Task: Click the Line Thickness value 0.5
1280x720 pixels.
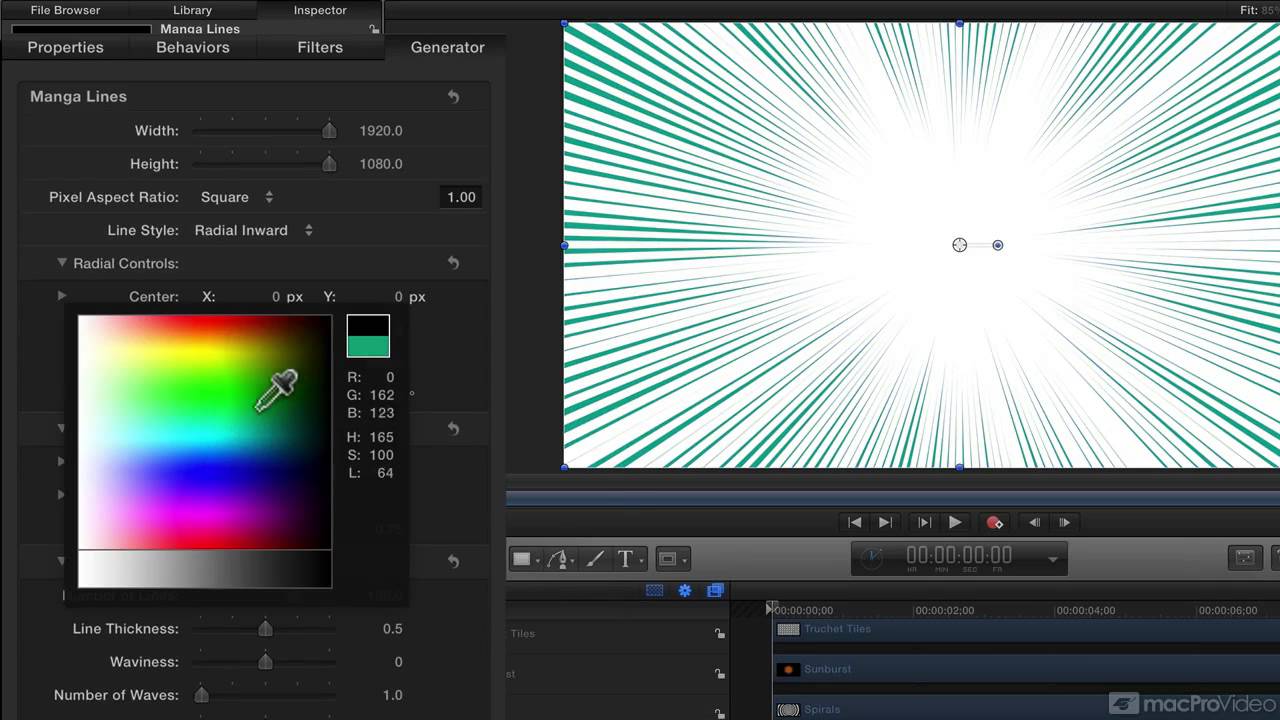Action: (392, 629)
